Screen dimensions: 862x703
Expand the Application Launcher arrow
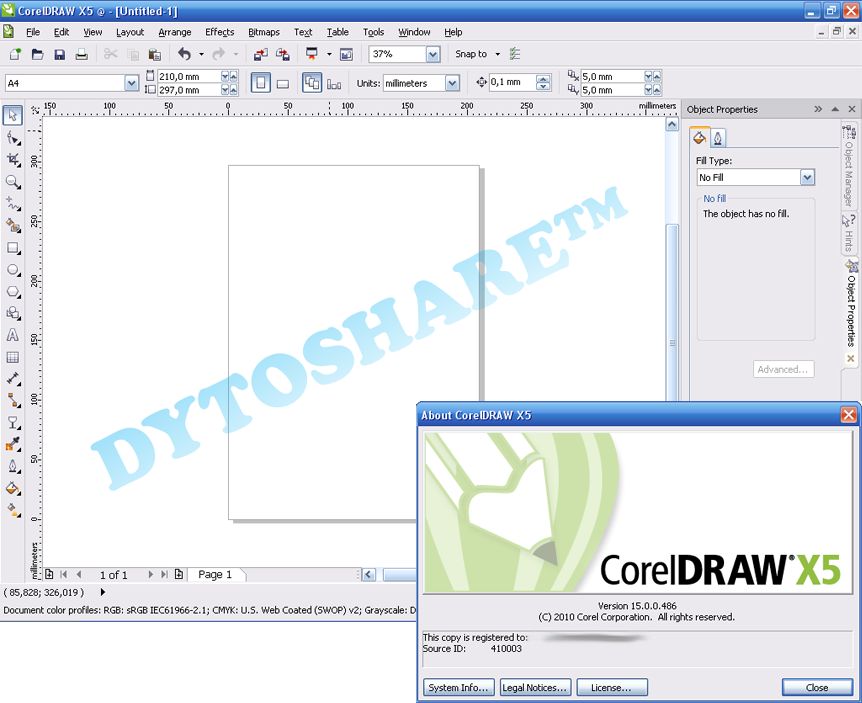[329, 54]
